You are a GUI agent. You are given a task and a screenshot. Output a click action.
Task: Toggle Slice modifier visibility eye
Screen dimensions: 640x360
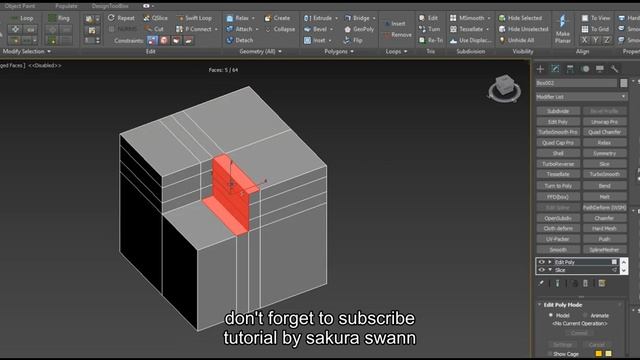click(541, 270)
